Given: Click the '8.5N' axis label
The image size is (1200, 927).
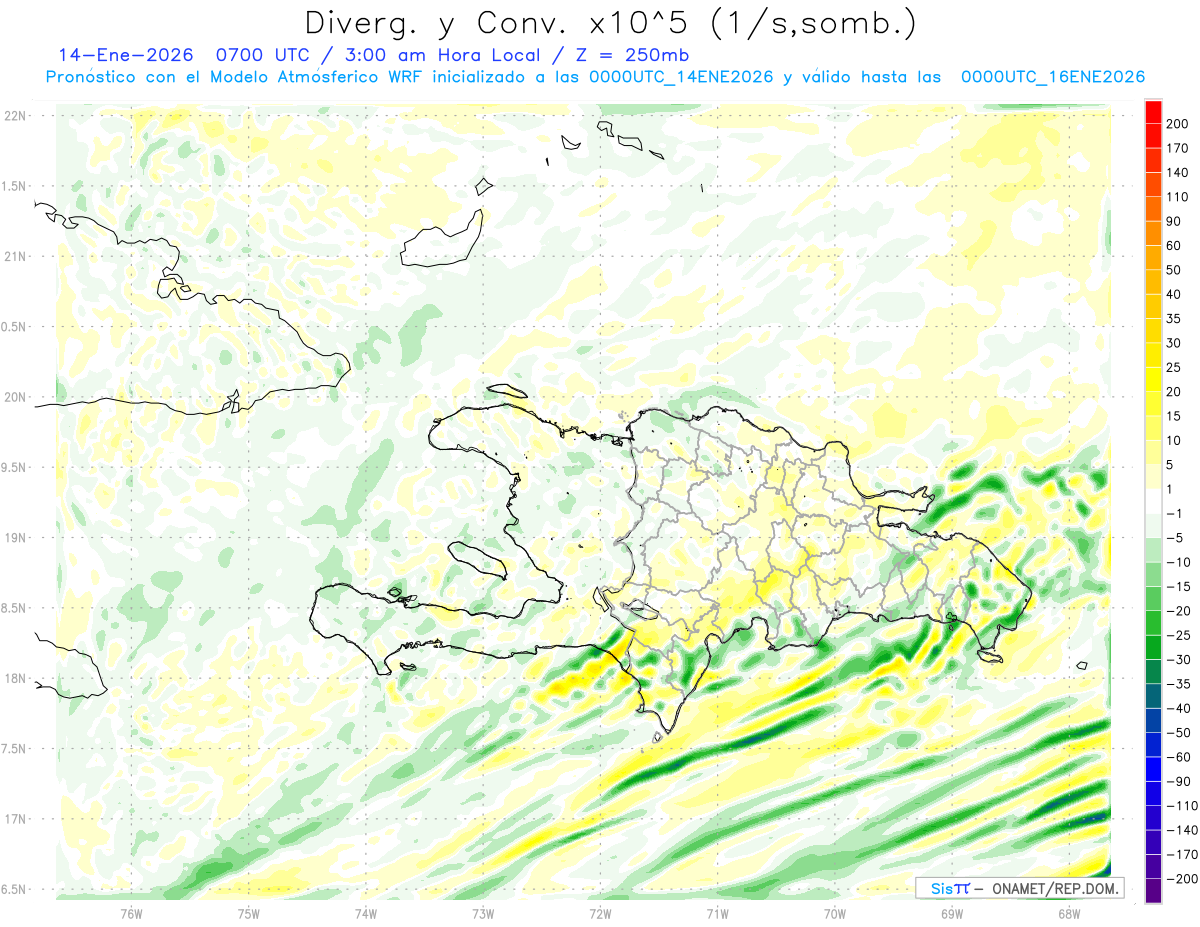Looking at the screenshot, I should (14, 608).
